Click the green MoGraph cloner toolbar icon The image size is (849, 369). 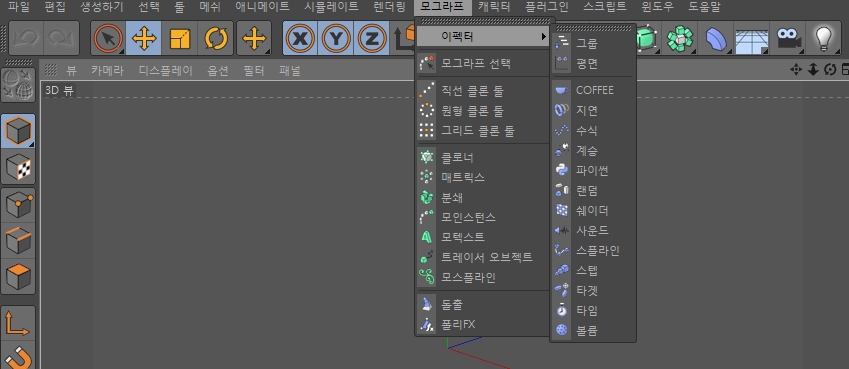coord(680,38)
